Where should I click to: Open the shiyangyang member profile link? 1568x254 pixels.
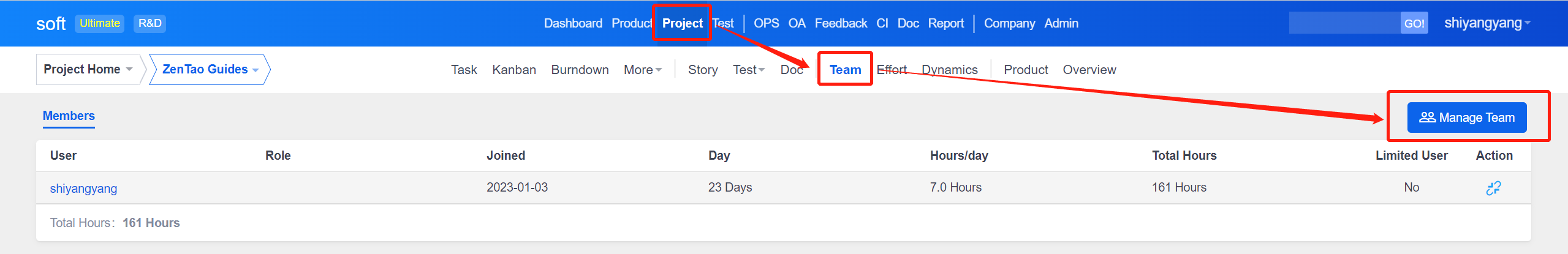coord(83,189)
